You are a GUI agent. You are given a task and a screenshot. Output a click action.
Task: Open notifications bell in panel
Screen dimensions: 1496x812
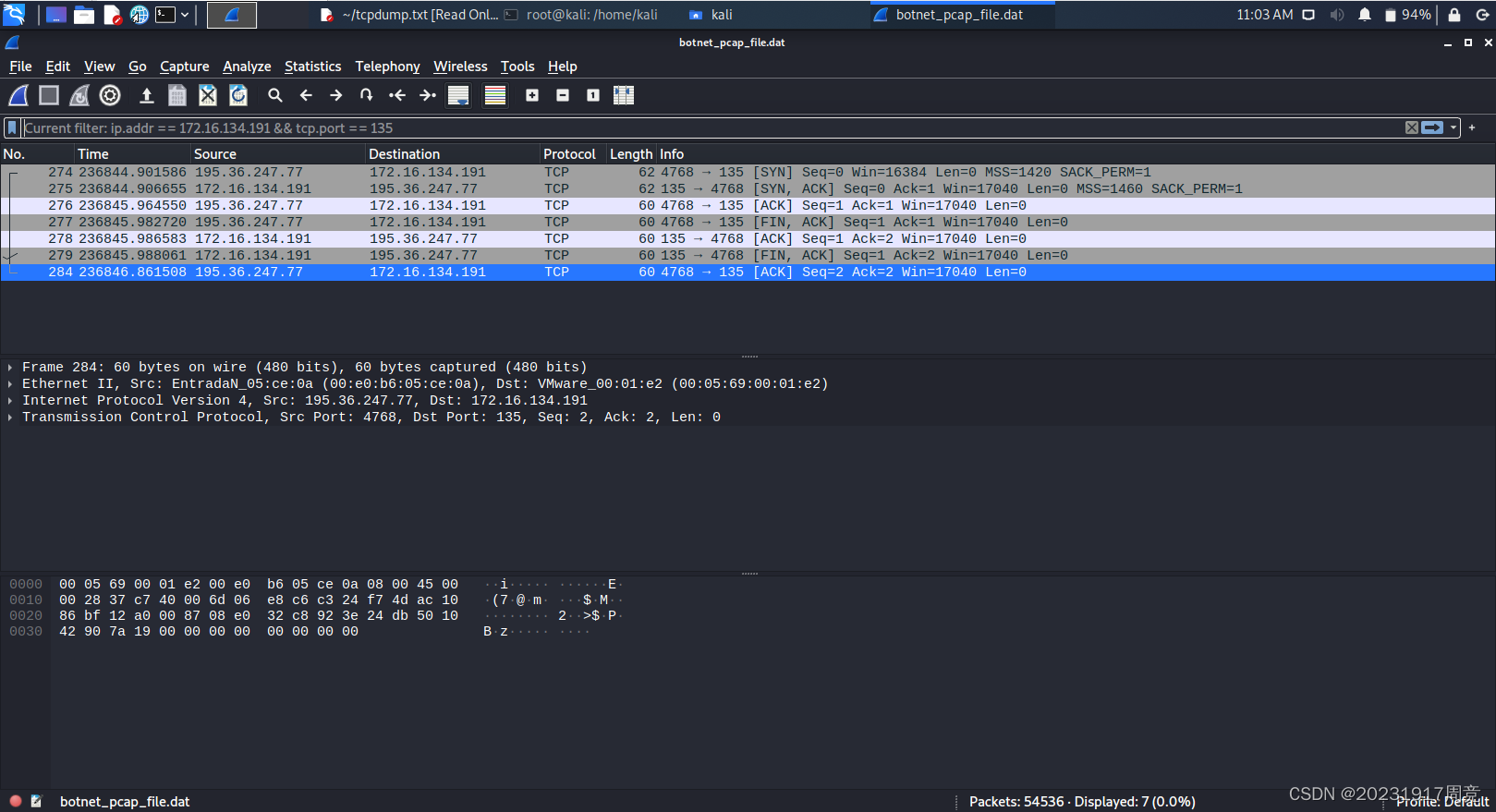1365,15
